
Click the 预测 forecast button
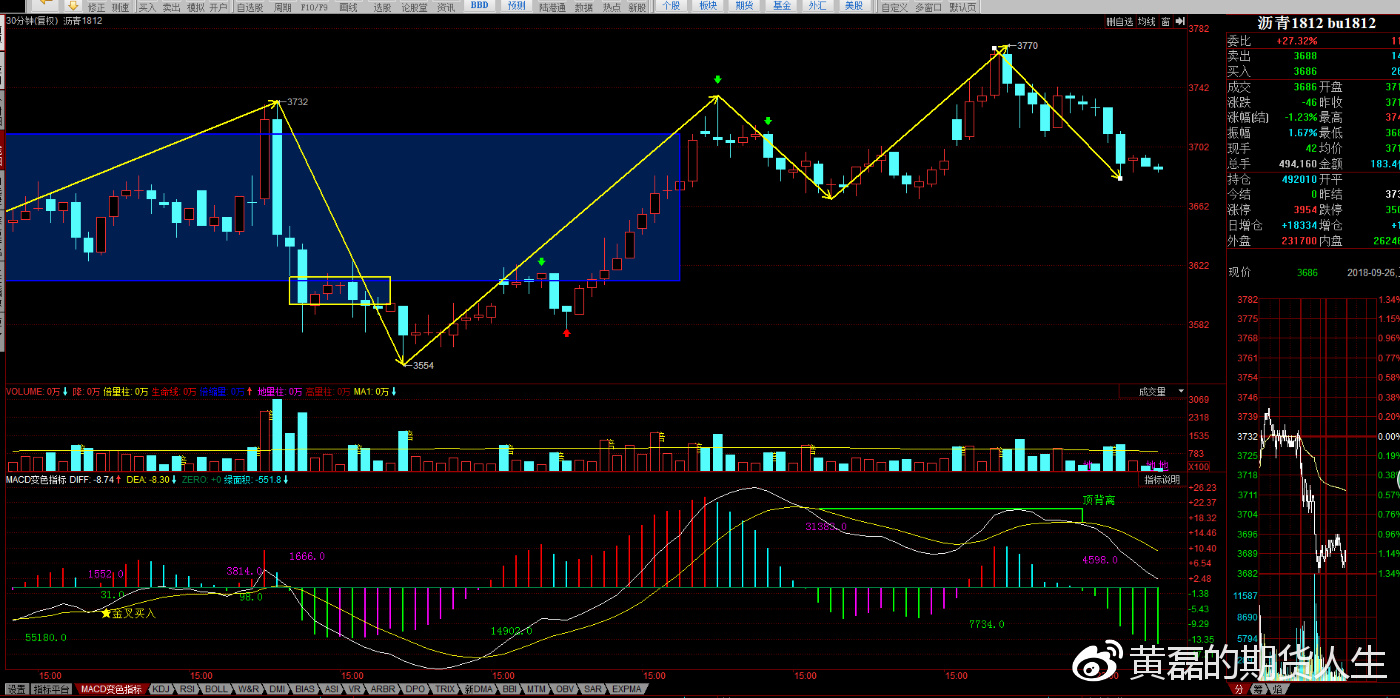coord(516,6)
